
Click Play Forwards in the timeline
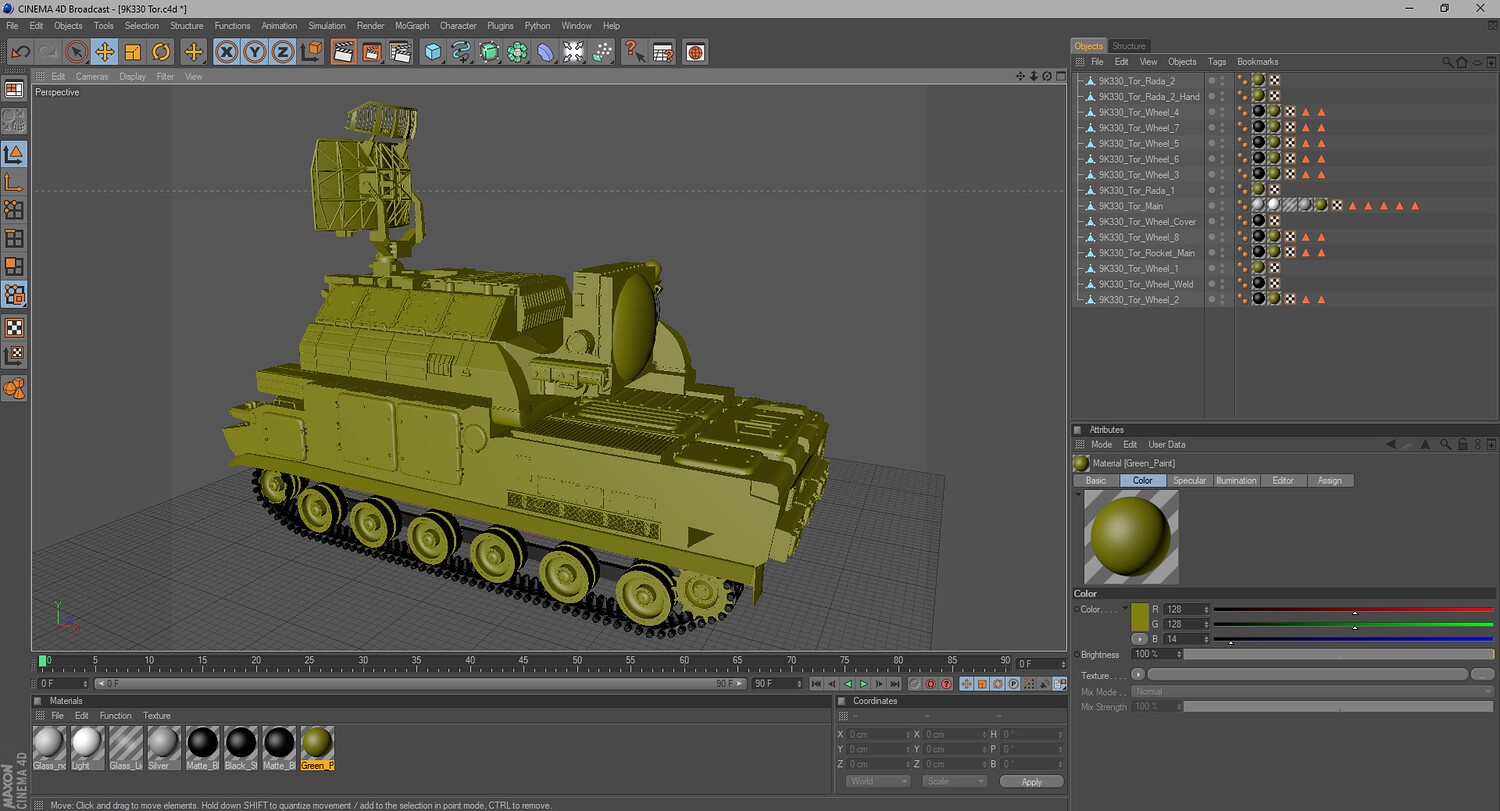(863, 684)
